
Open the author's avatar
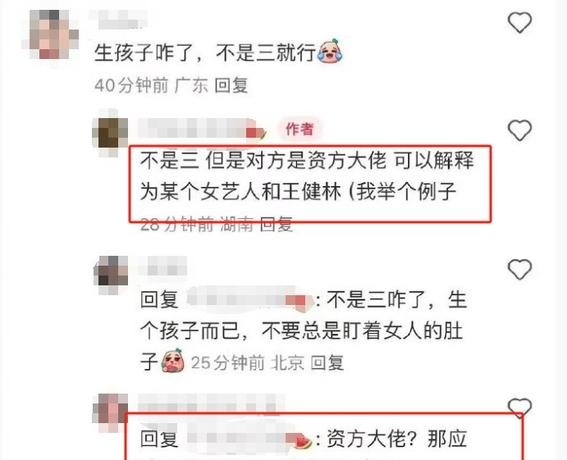tap(110, 133)
